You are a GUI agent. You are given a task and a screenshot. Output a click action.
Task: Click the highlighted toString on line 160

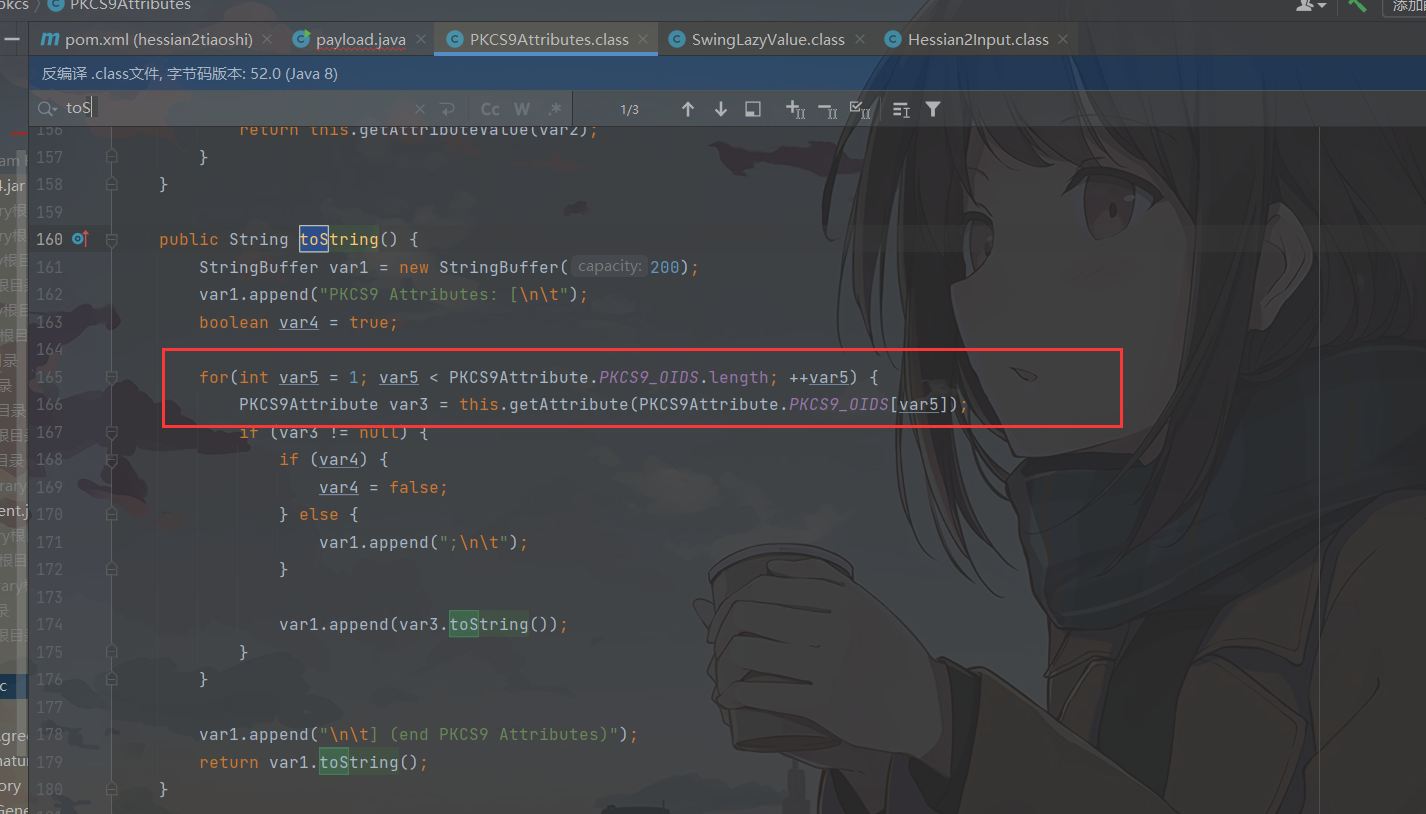click(339, 239)
